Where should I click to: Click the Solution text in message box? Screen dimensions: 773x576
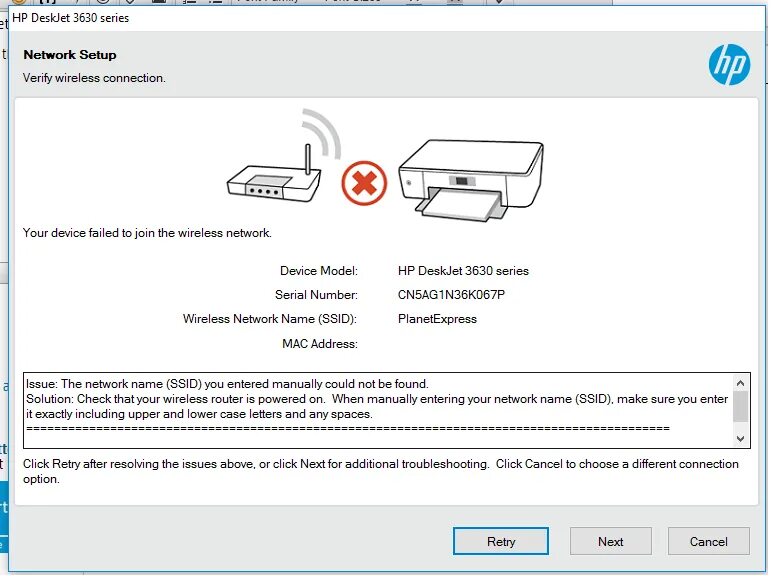tap(377, 406)
